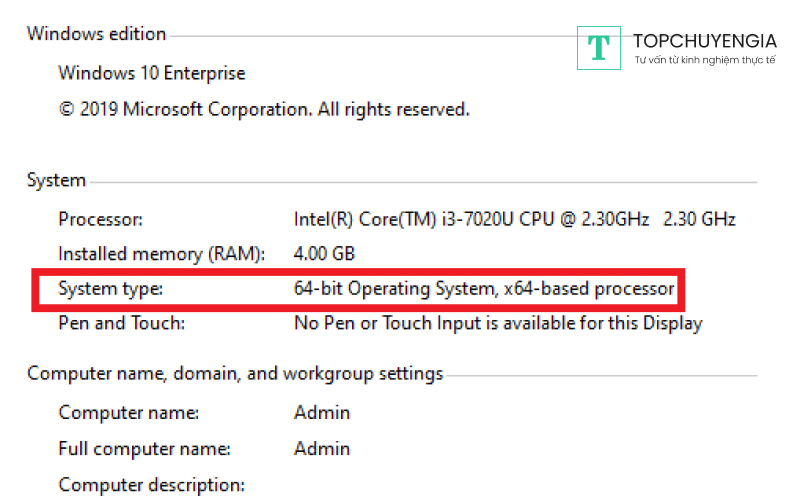Image resolution: width=800 pixels, height=500 pixels.
Task: Click the Computer name label
Action: click(128, 412)
